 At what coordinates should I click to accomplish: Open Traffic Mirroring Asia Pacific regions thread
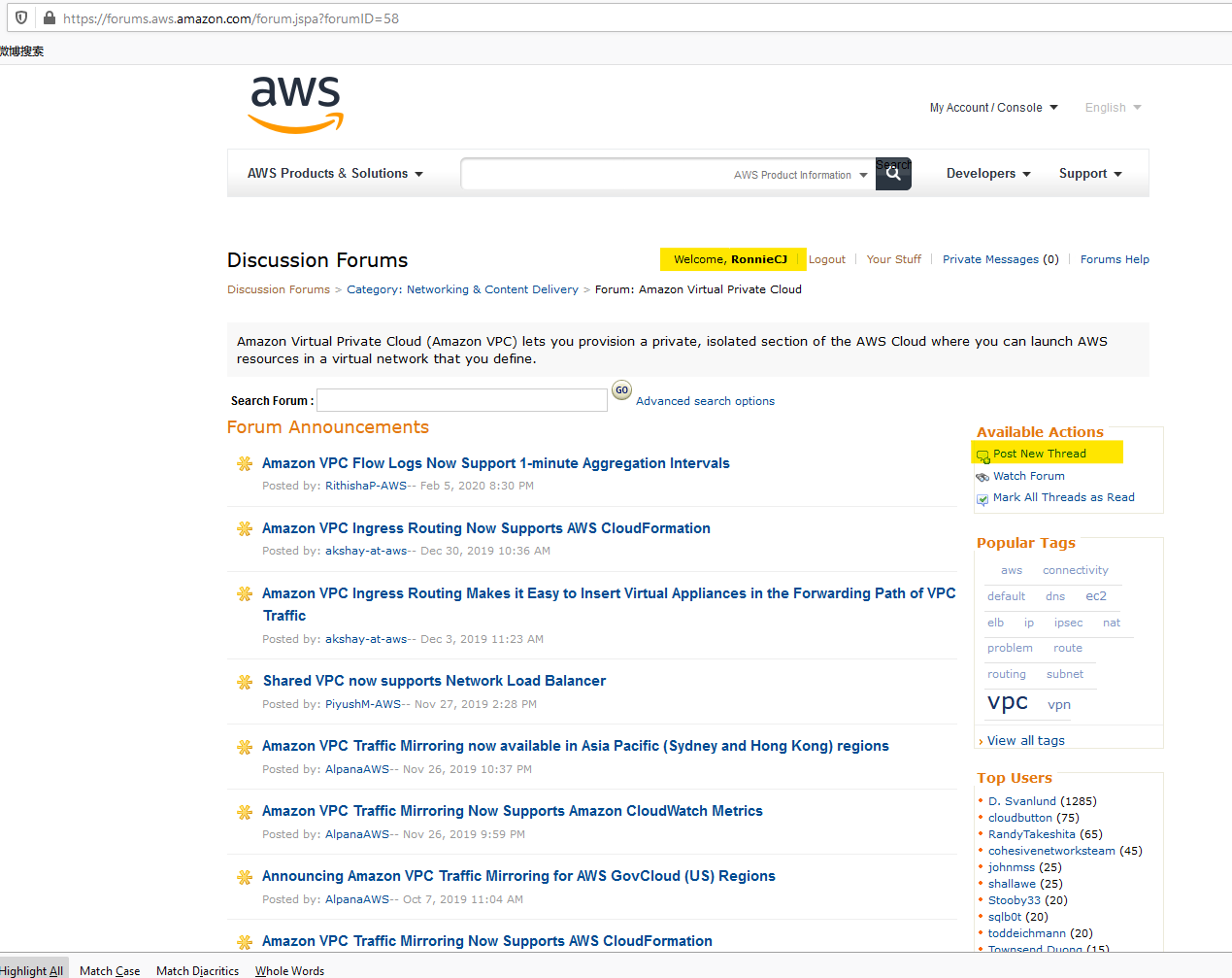[576, 746]
